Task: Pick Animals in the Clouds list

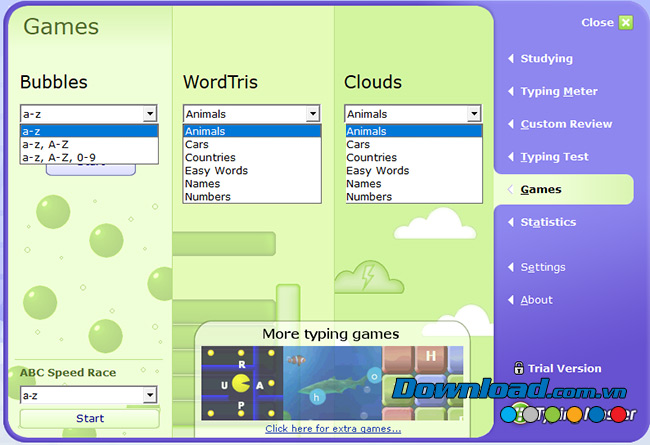Action: 414,131
